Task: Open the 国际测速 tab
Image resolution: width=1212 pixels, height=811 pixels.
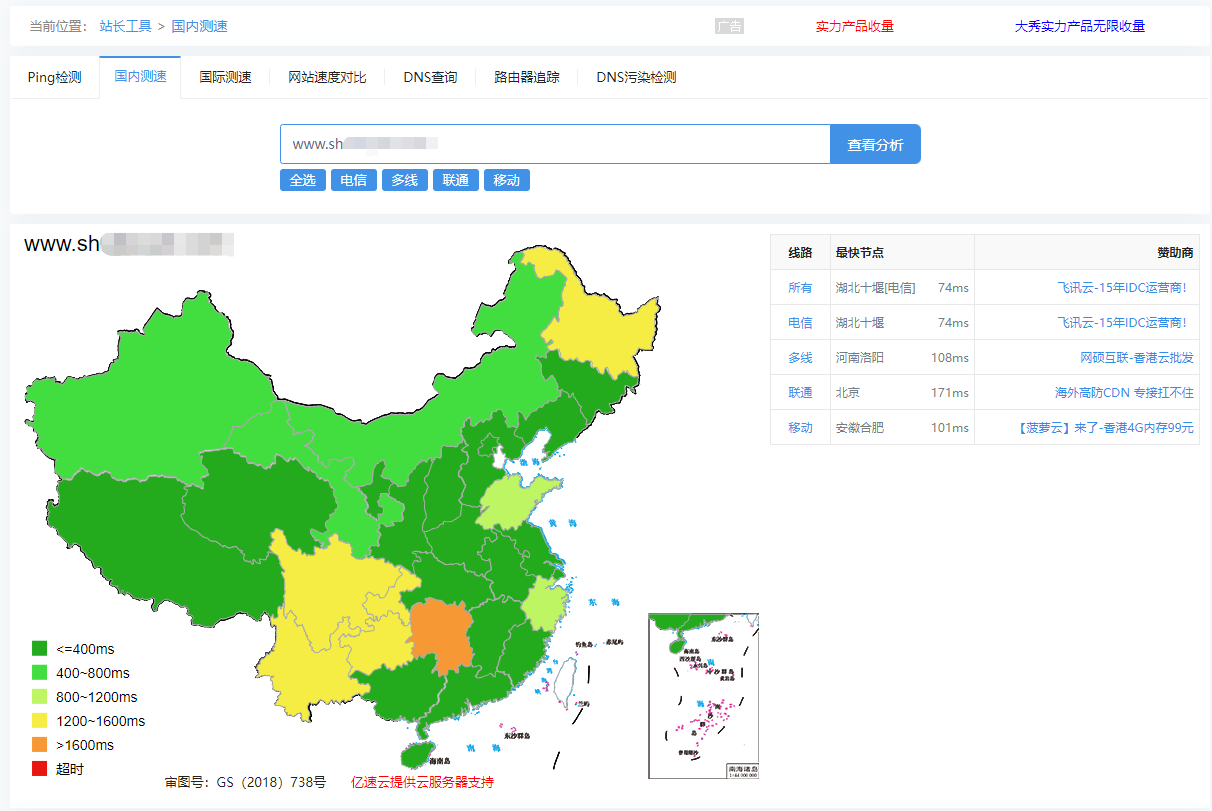Action: pos(225,77)
